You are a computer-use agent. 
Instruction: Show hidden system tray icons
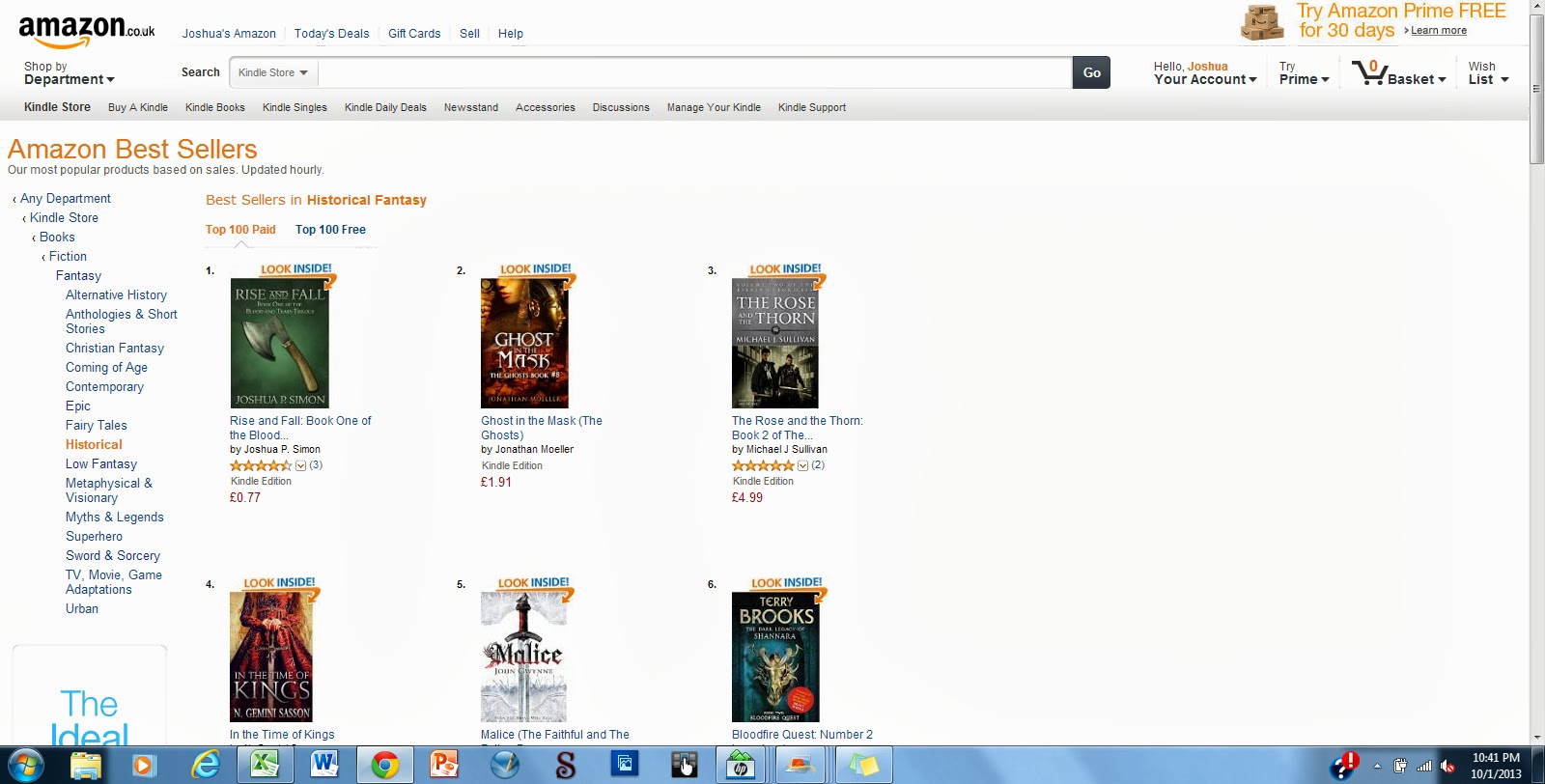(x=1377, y=767)
